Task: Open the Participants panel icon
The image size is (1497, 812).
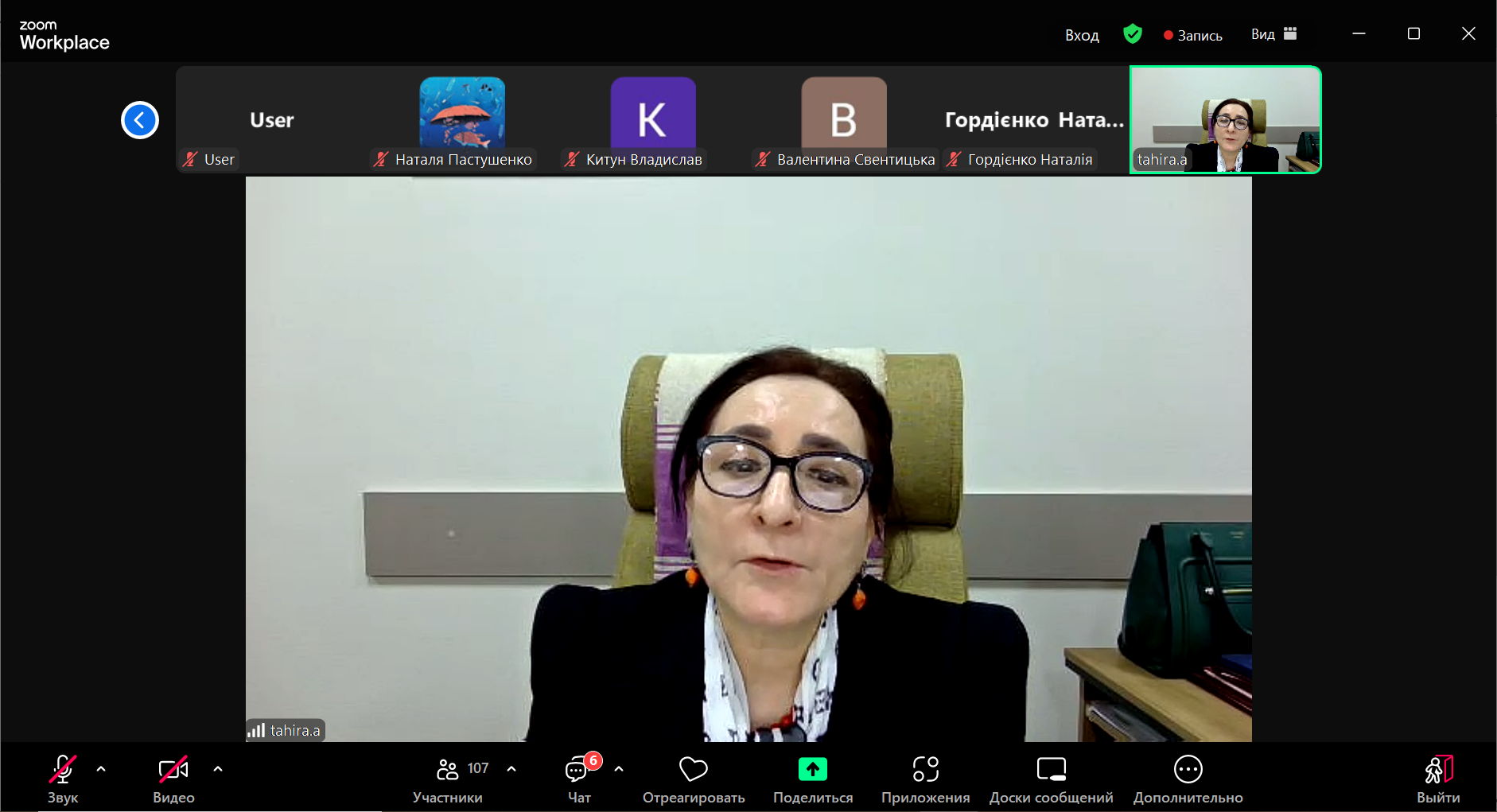Action: (448, 769)
